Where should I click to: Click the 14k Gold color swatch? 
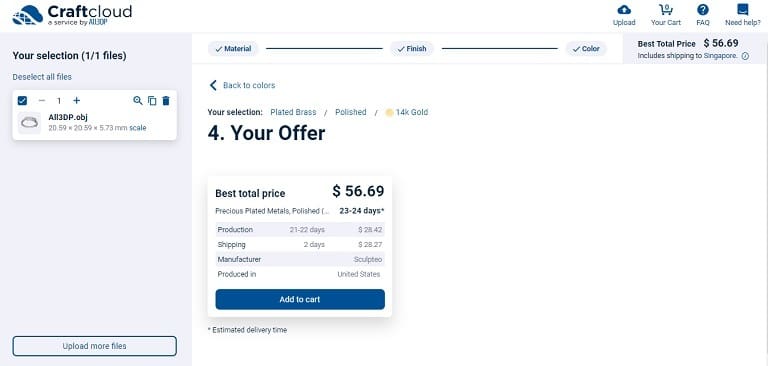(x=389, y=112)
